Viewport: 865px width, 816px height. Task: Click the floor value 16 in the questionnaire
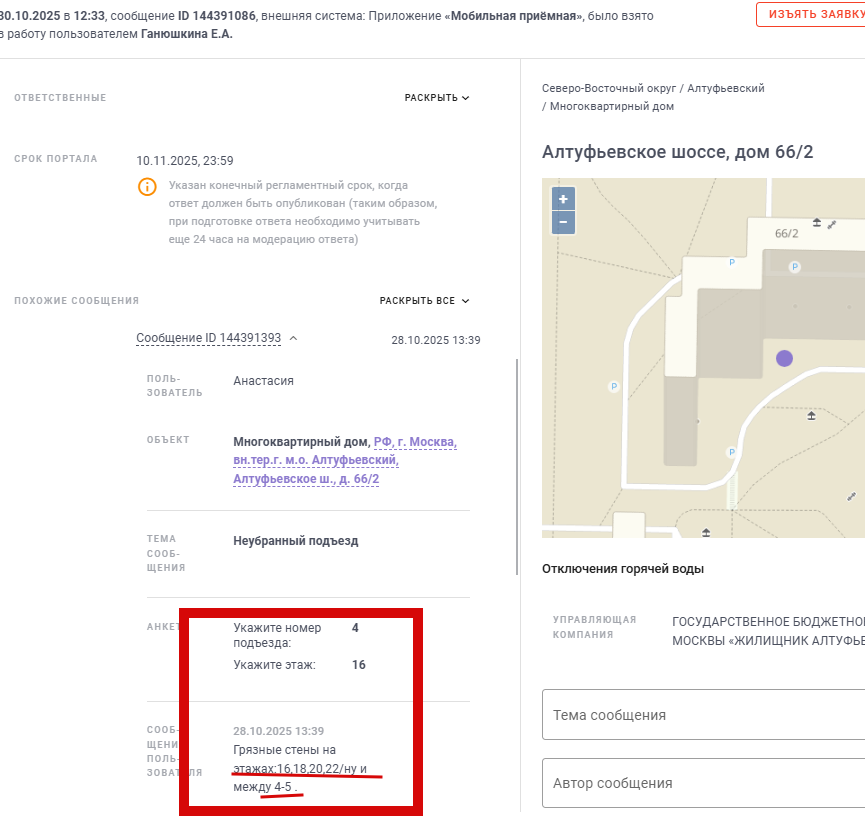tap(359, 665)
